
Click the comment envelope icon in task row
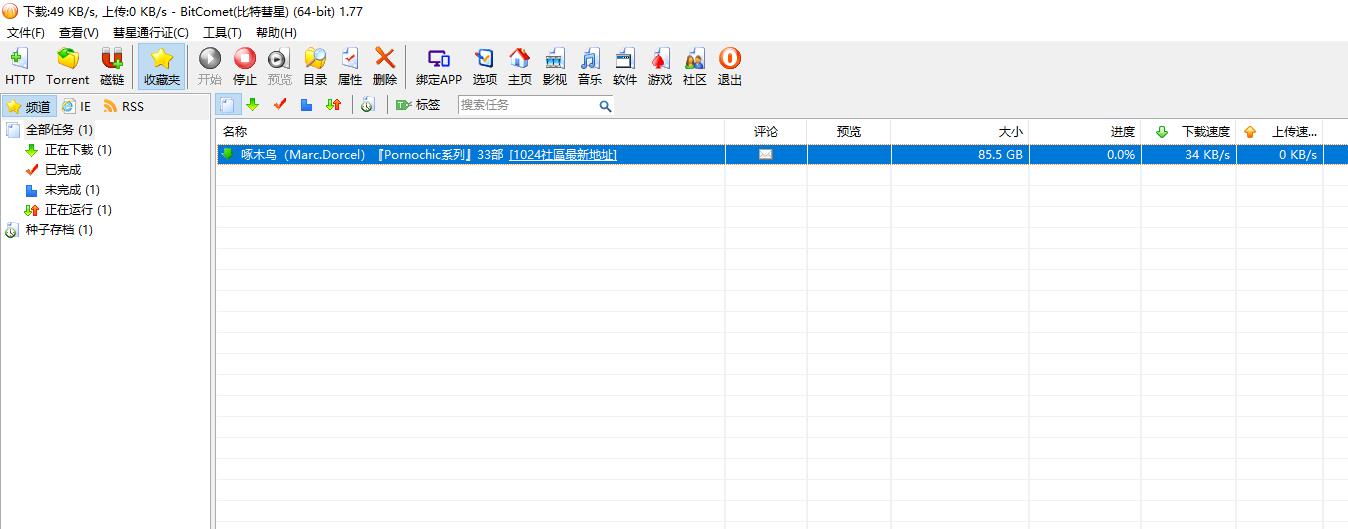[766, 154]
